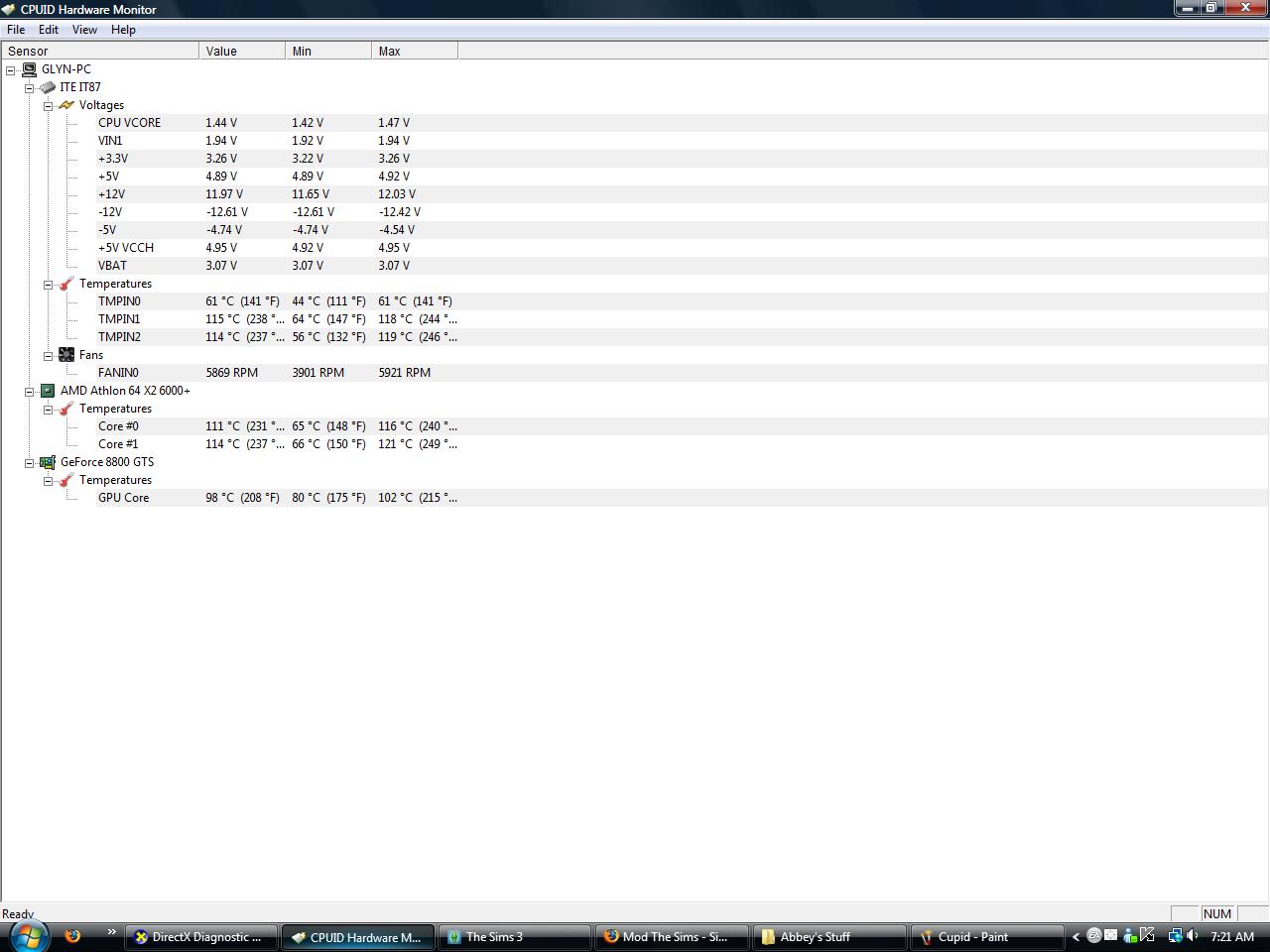
Task: Collapse the Fans tree node
Action: pyautogui.click(x=48, y=355)
